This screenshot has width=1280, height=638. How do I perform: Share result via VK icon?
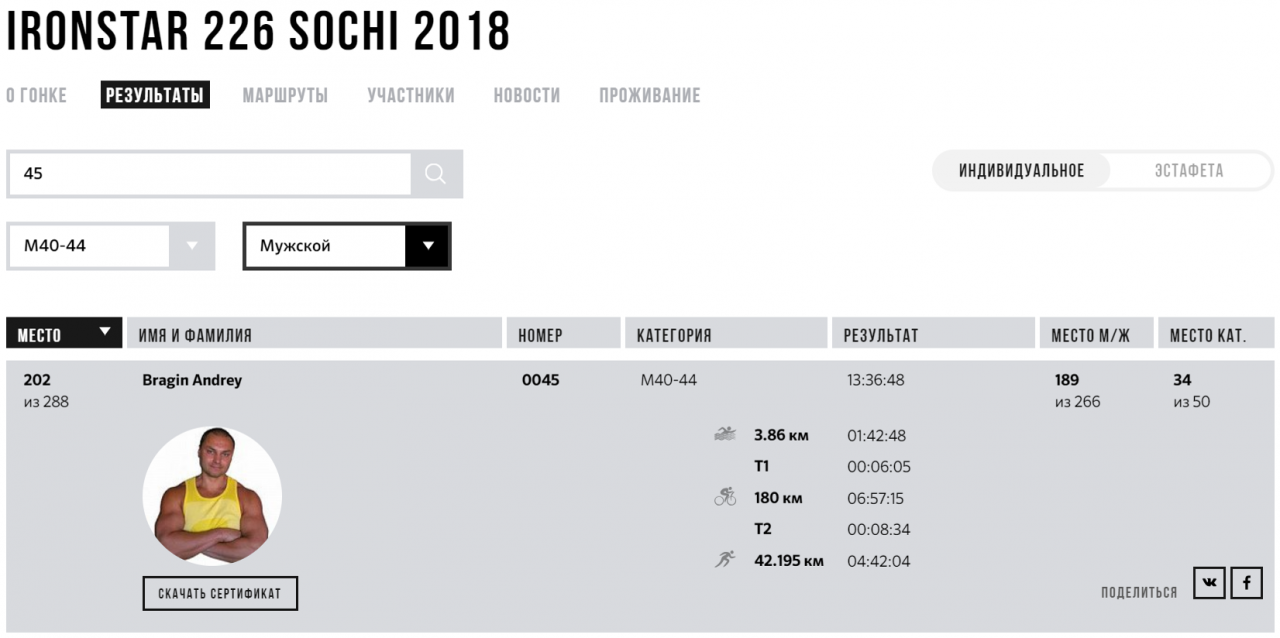[x=1210, y=582]
